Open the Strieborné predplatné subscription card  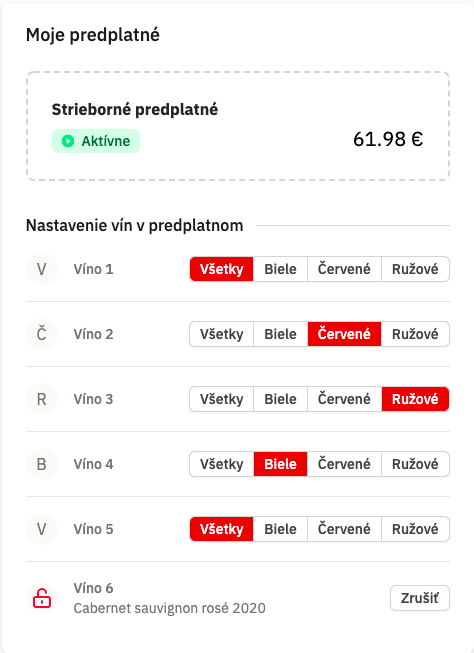click(x=238, y=126)
